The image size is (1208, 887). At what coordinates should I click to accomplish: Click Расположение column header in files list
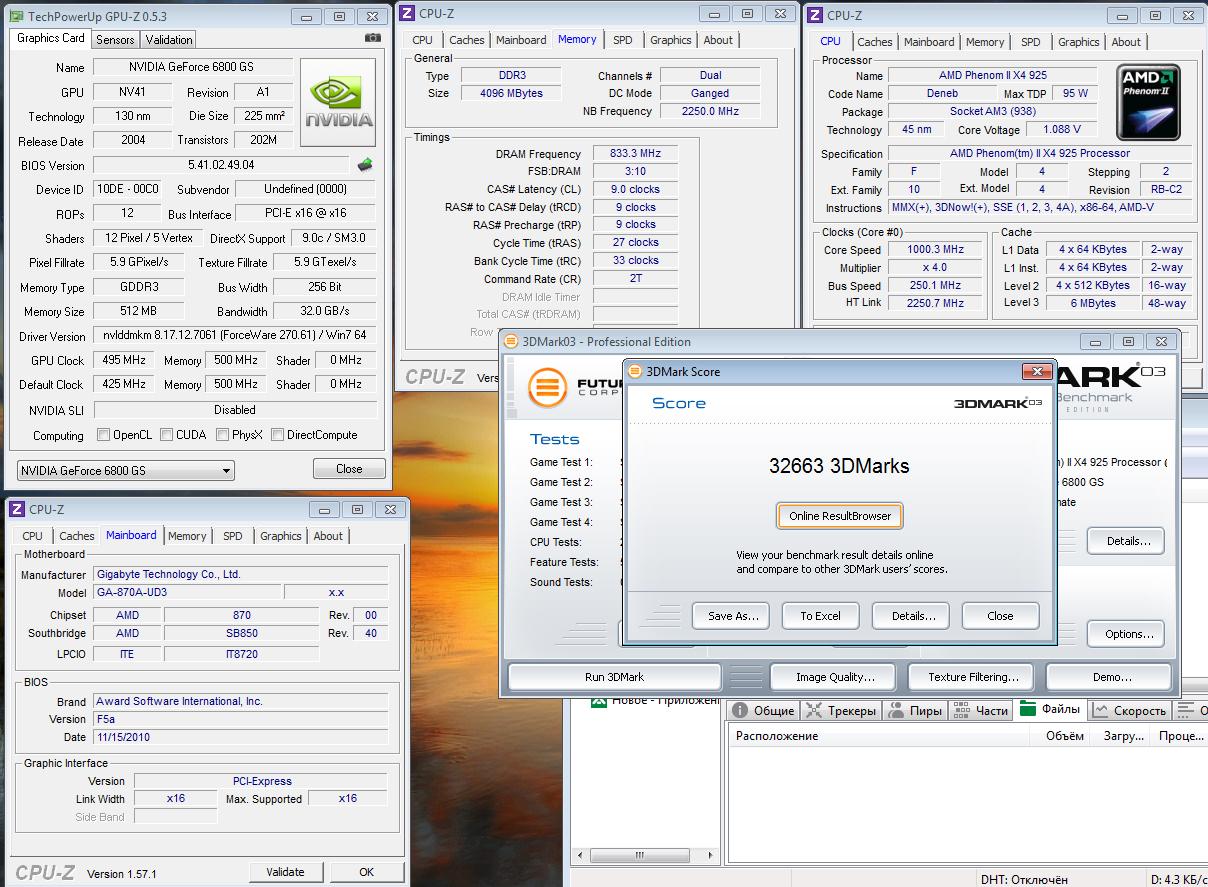tap(879, 736)
